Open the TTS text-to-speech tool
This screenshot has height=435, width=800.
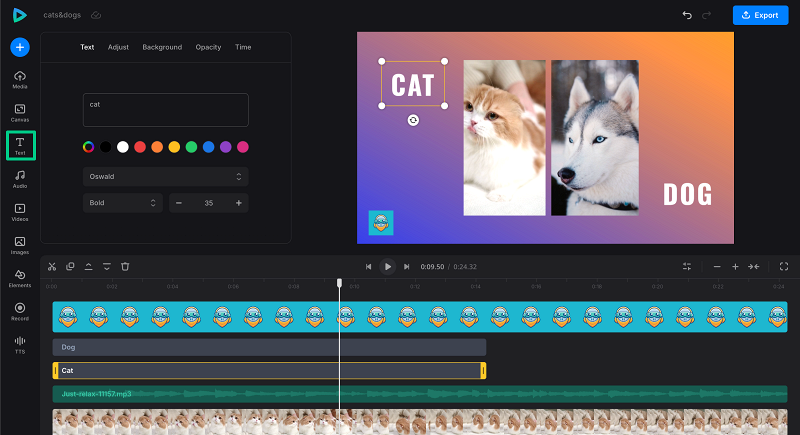(x=20, y=345)
